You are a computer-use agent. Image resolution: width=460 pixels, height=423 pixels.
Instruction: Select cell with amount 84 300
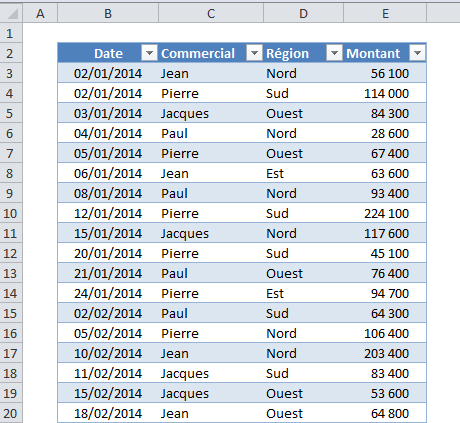[385, 113]
